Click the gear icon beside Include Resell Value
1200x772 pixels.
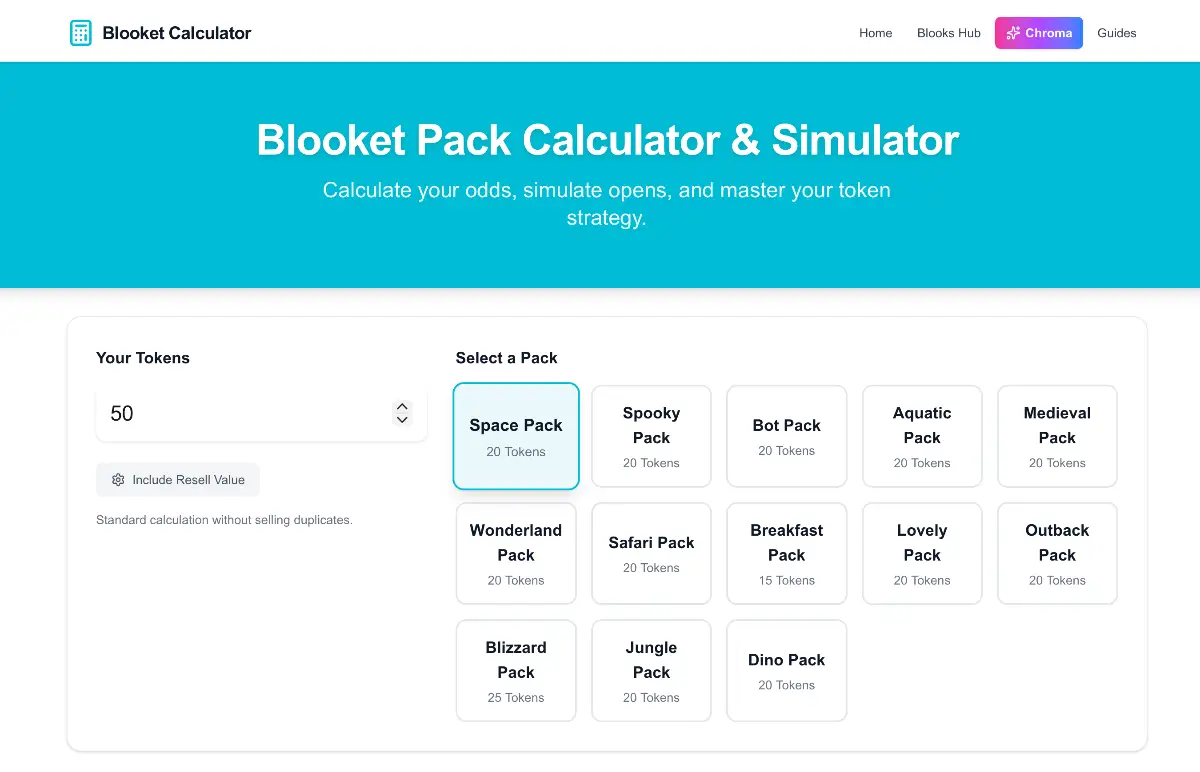(118, 480)
